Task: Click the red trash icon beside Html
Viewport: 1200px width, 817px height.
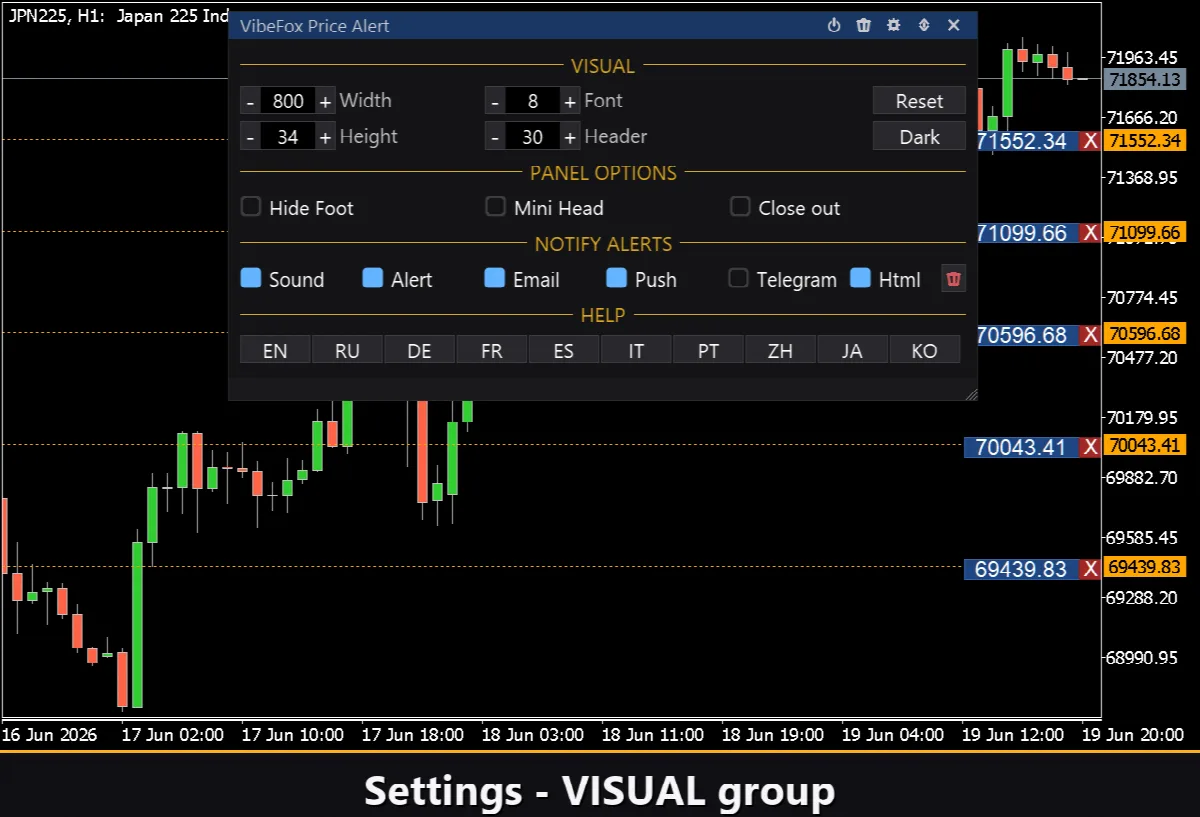Action: pyautogui.click(x=953, y=279)
